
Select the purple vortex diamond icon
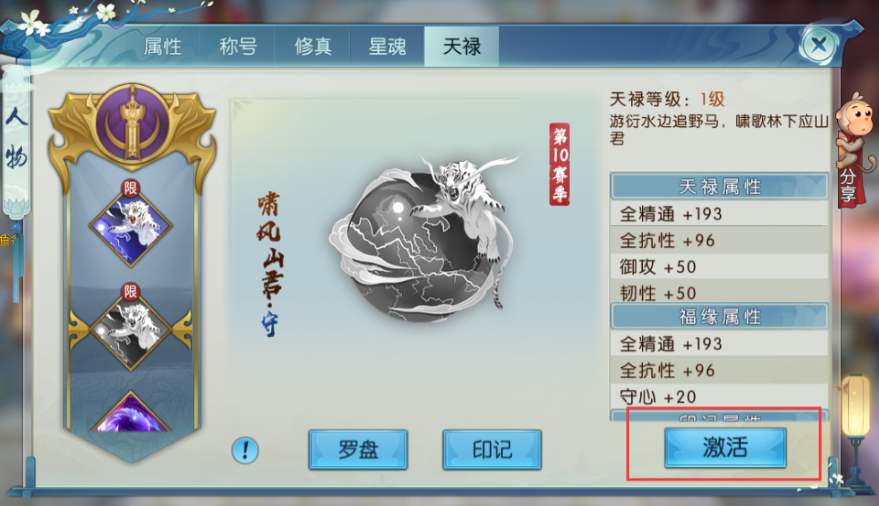coord(131,412)
